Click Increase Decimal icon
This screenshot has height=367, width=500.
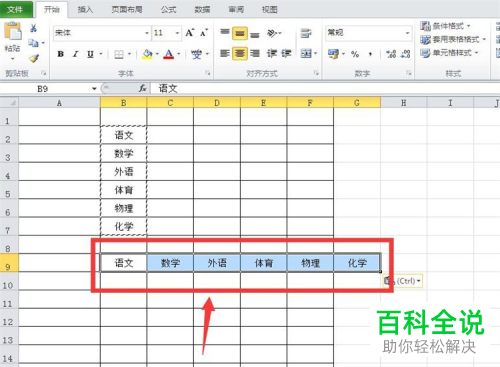(390, 54)
